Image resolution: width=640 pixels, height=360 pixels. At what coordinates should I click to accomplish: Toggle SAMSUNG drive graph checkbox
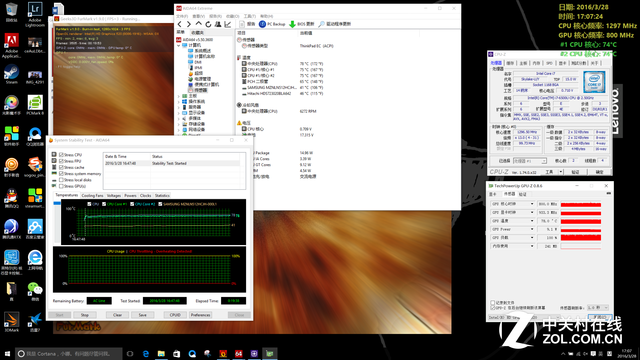coord(160,204)
